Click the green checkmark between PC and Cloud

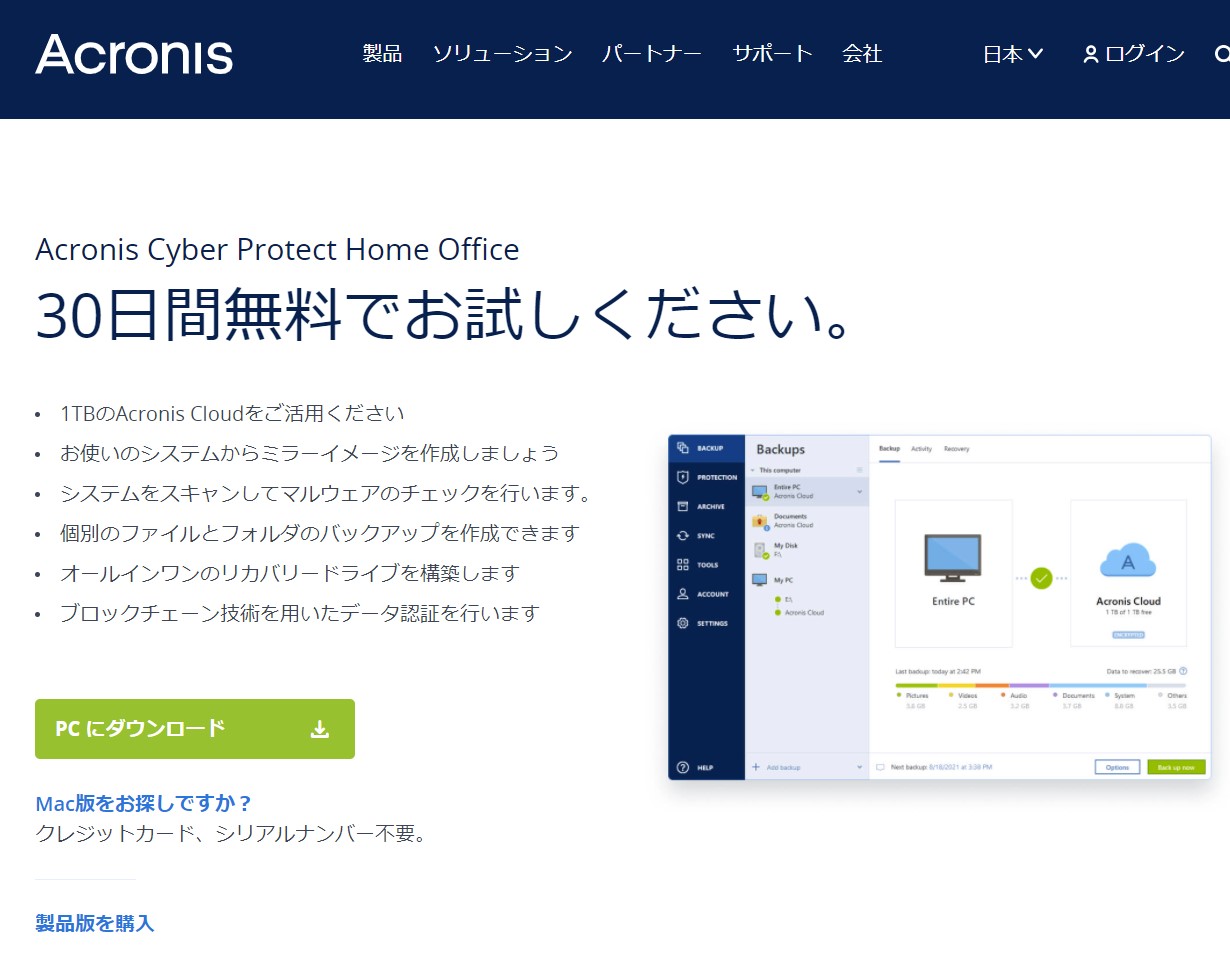pyautogui.click(x=1041, y=578)
